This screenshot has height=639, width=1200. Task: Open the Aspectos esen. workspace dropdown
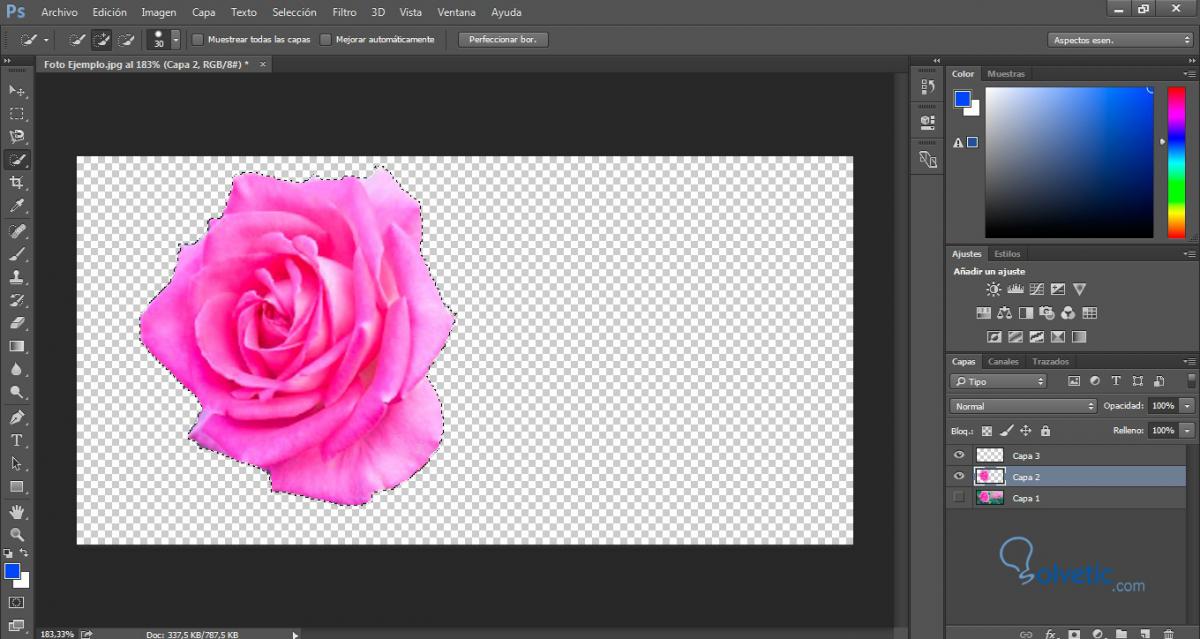click(1120, 40)
